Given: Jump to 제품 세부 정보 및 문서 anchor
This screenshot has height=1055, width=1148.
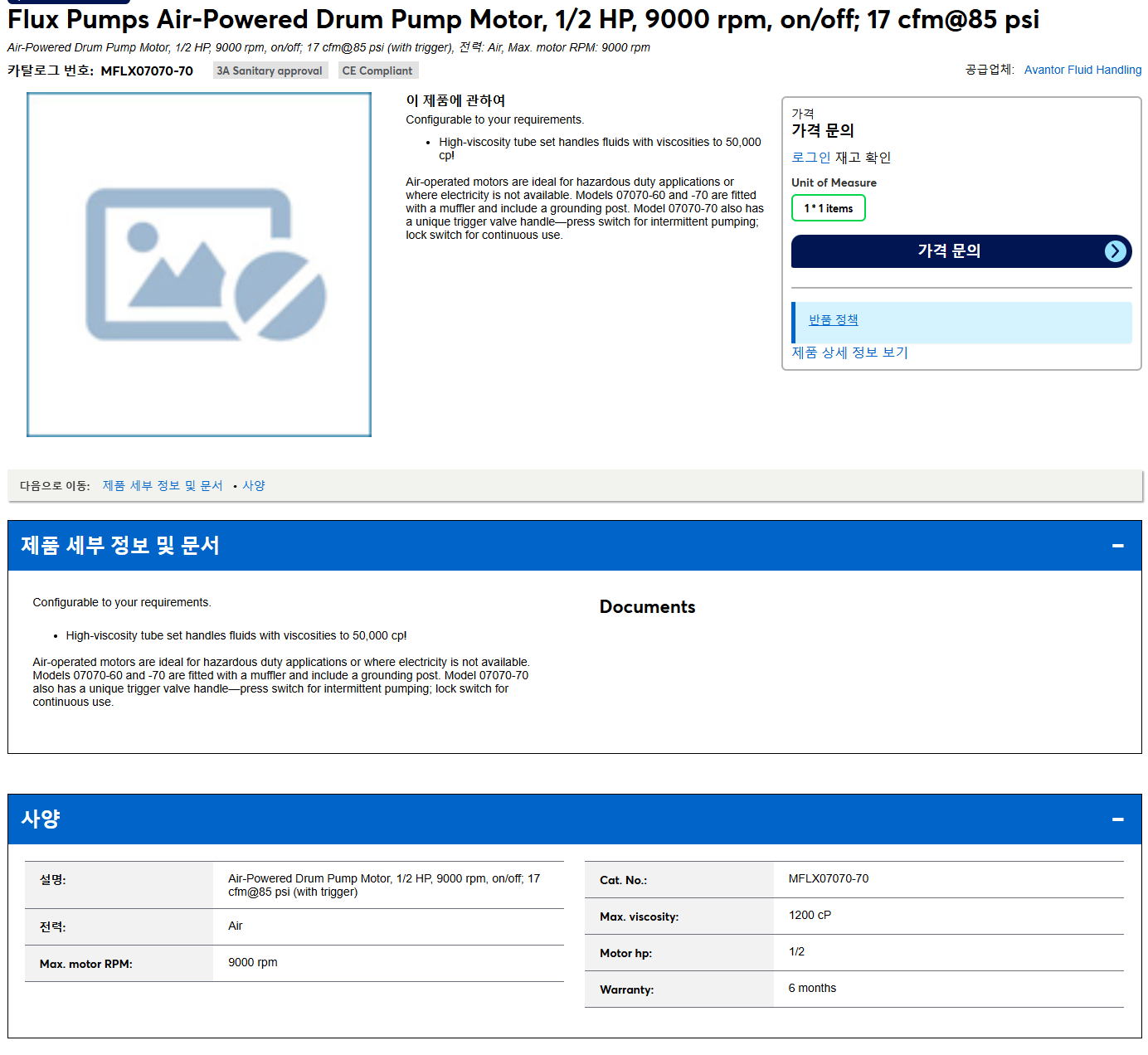Looking at the screenshot, I should click(x=163, y=486).
